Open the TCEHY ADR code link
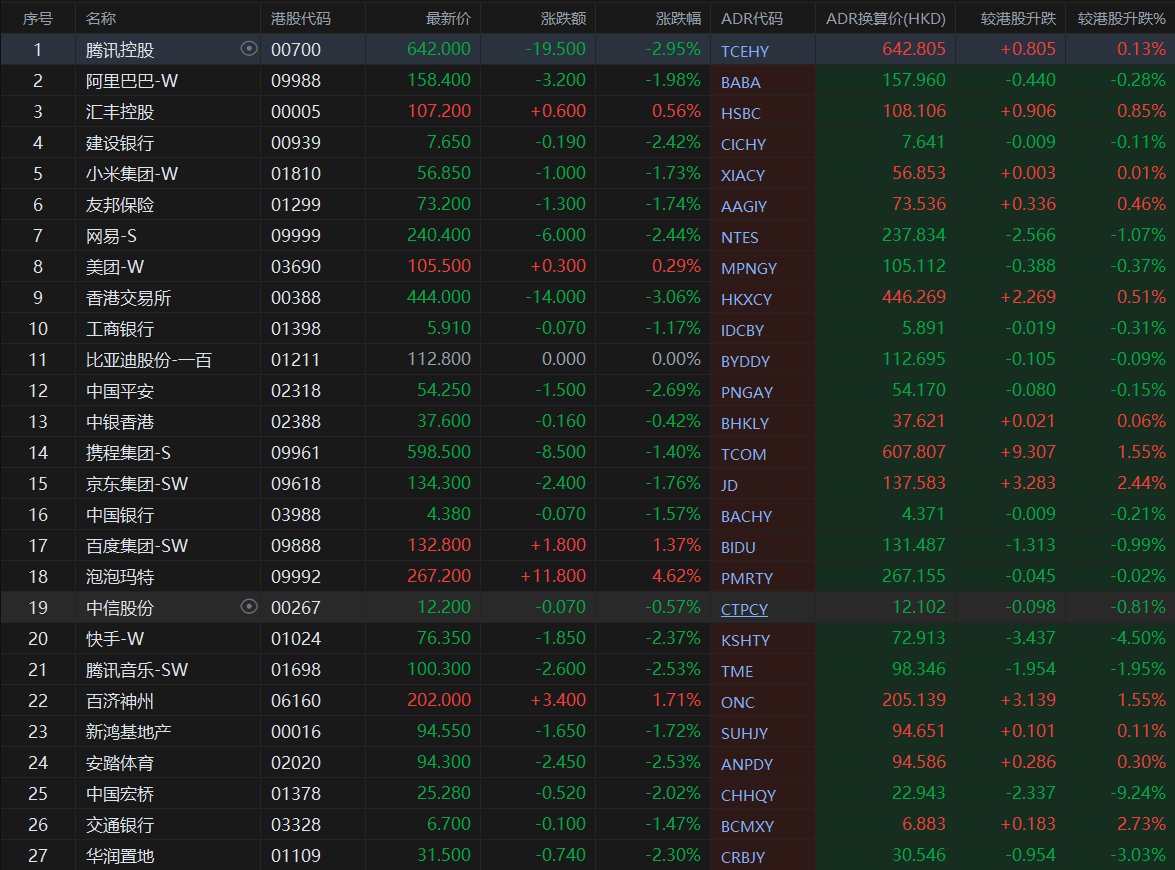The width and height of the screenshot is (1175, 870). click(745, 51)
